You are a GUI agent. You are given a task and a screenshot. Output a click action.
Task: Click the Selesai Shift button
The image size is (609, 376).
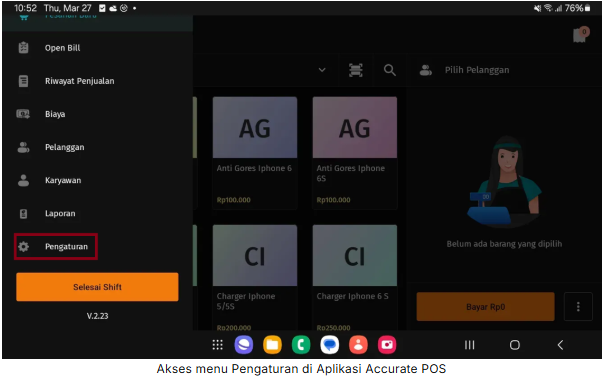click(x=97, y=287)
